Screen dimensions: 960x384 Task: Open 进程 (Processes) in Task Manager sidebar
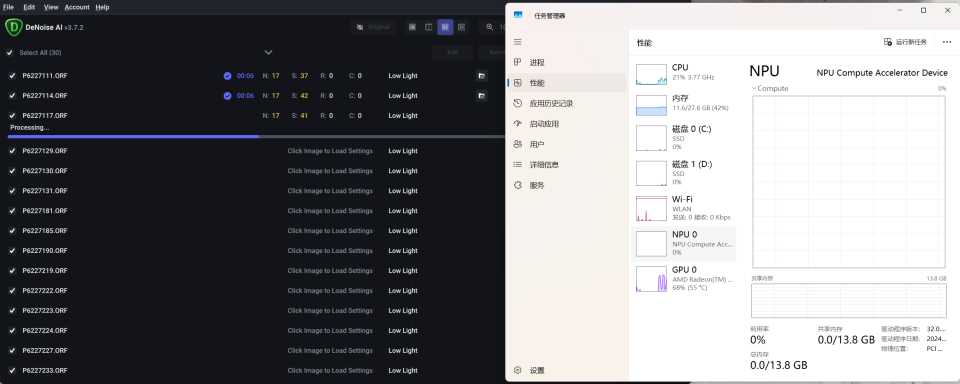(566, 62)
